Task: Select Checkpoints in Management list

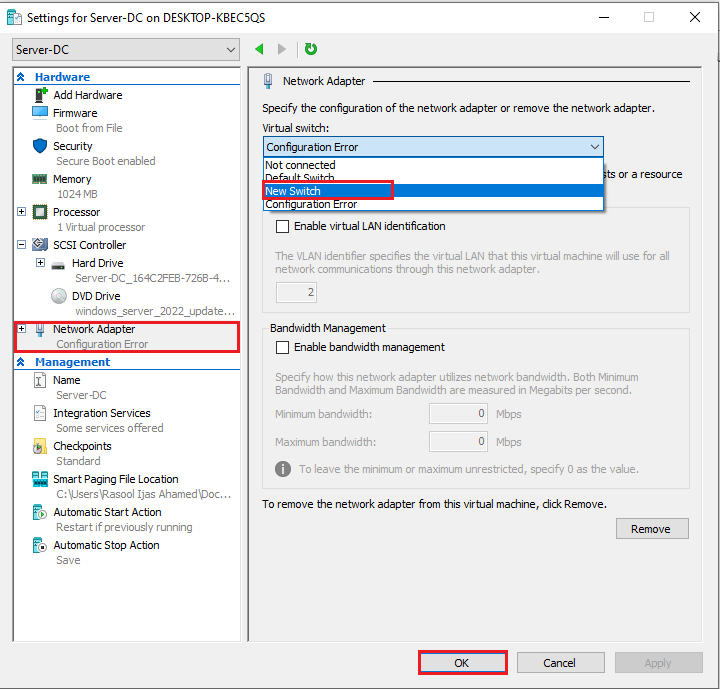Action: [82, 446]
